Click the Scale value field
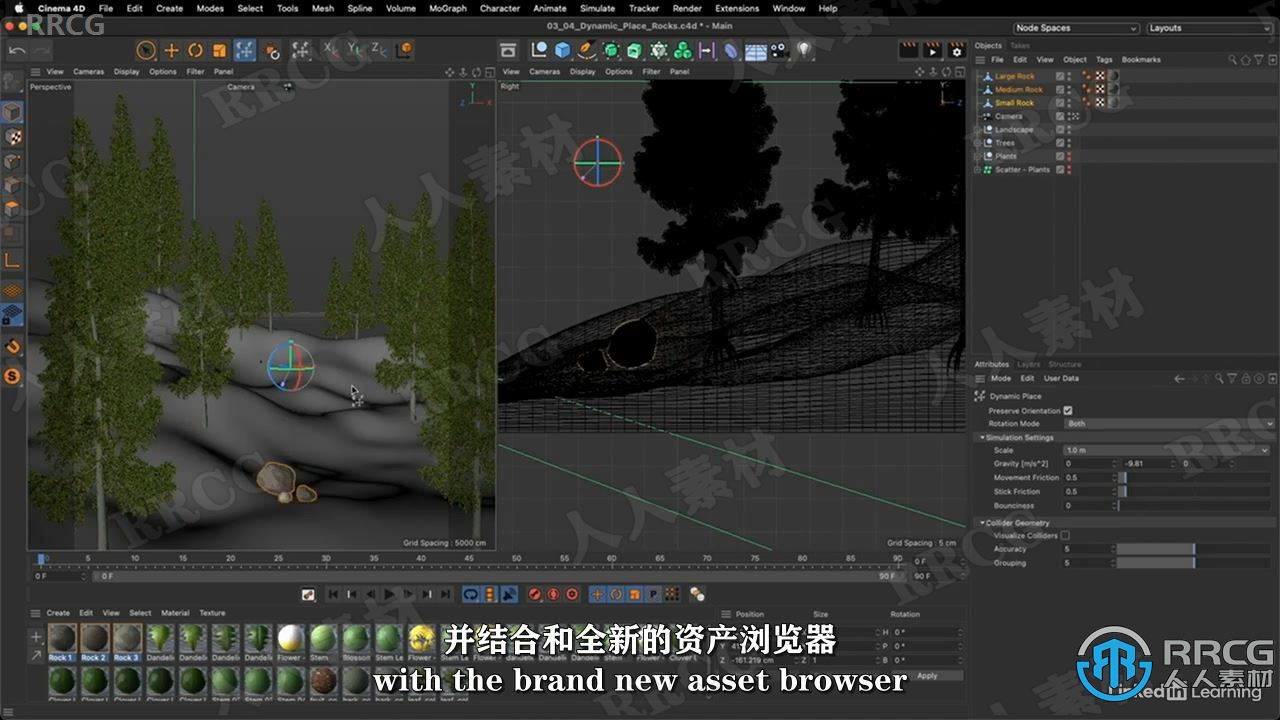Screen dimensions: 1280x720 pos(1168,450)
